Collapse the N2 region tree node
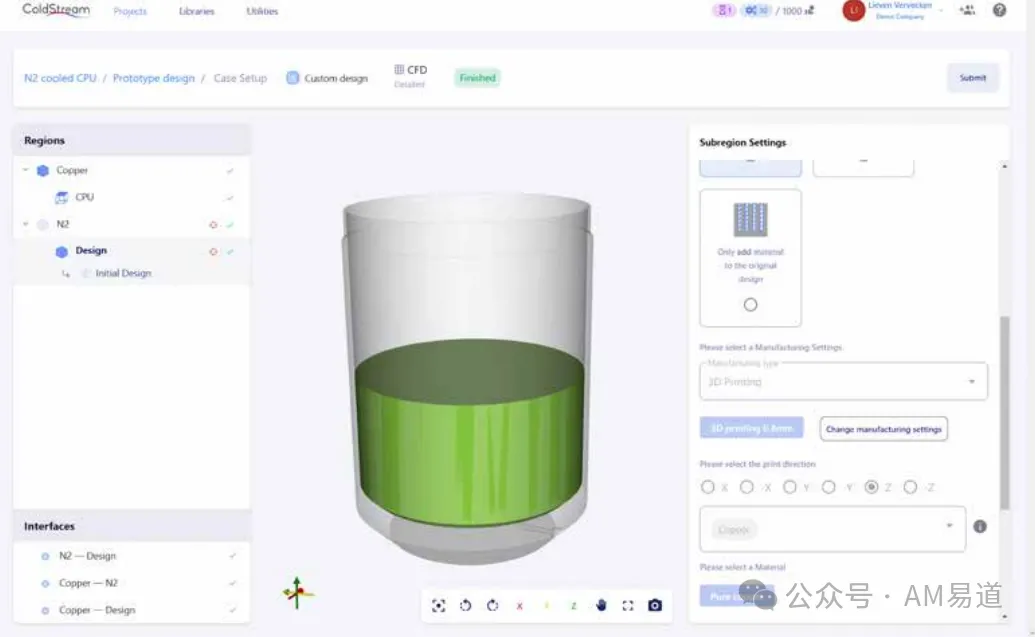Viewport: 1035px width, 637px height. tap(26, 224)
